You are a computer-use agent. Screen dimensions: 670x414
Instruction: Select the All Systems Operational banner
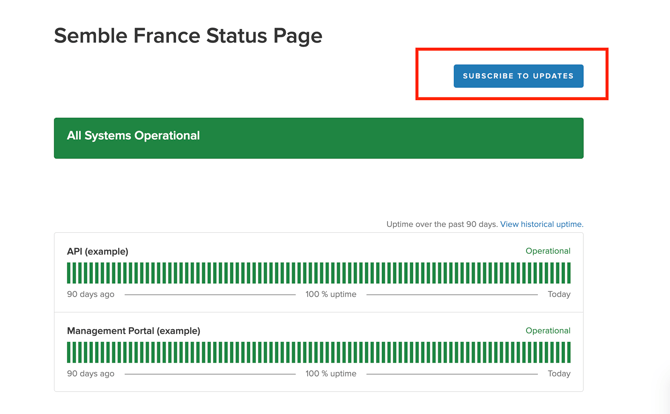pos(319,138)
